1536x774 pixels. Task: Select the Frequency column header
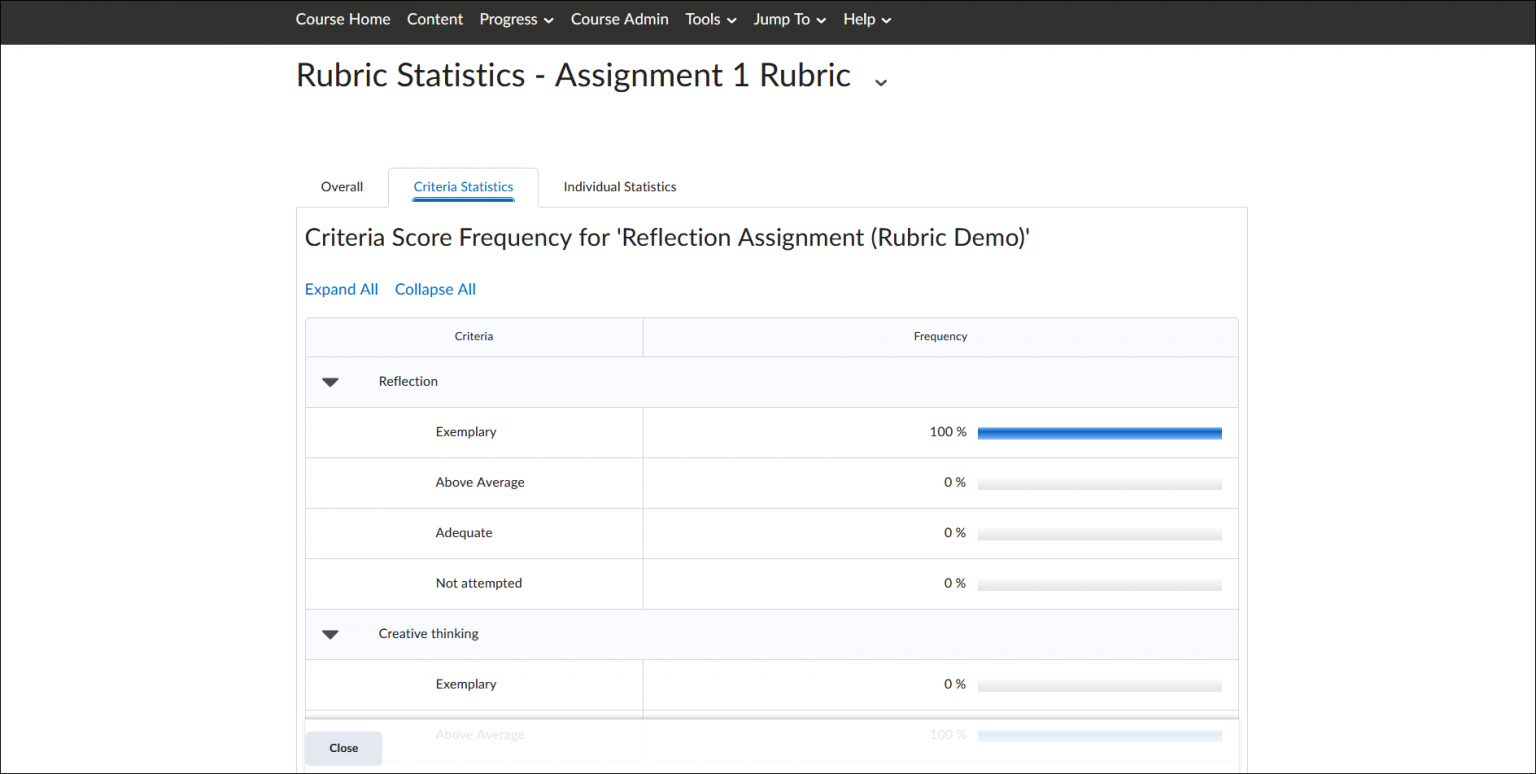(940, 336)
